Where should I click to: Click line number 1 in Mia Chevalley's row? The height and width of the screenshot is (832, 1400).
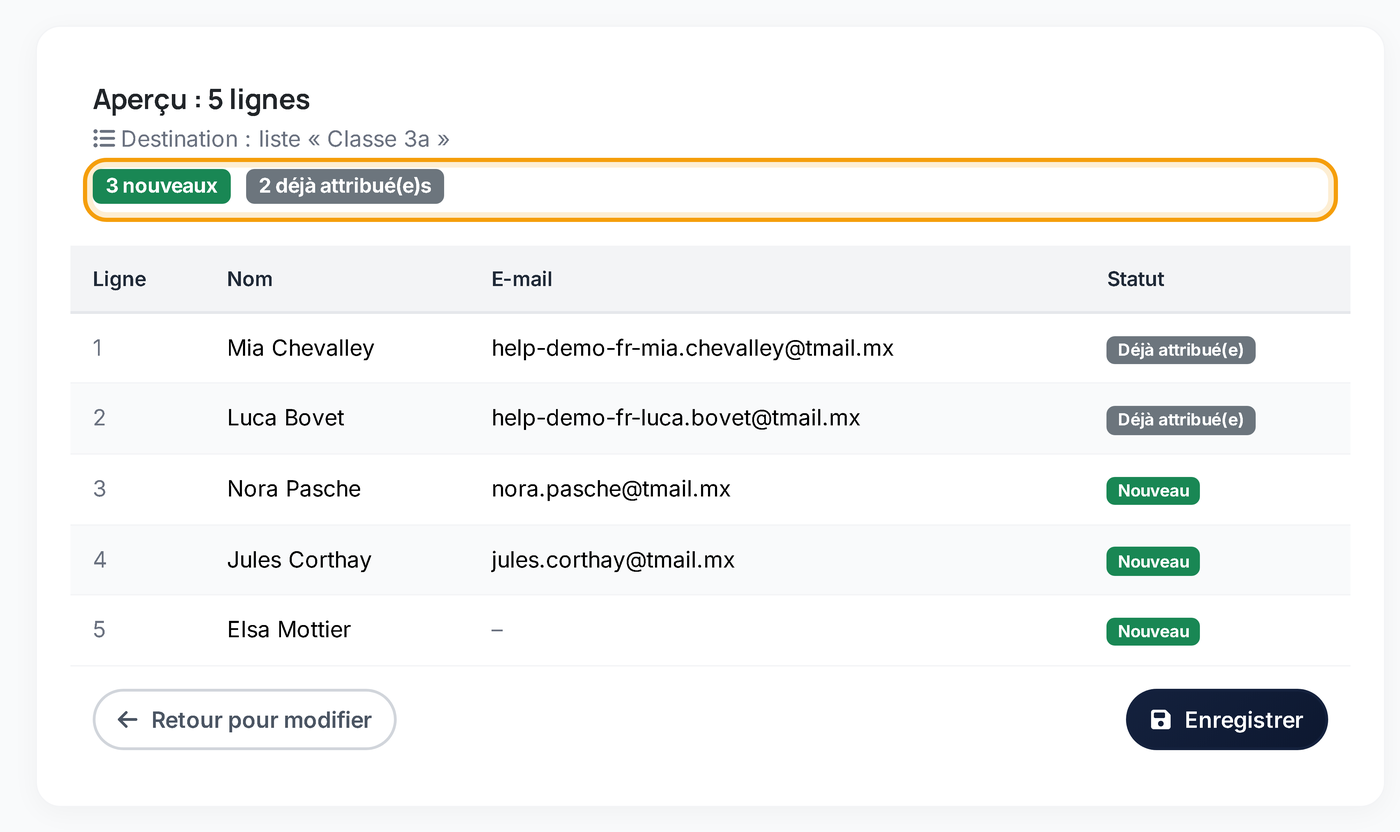tap(98, 348)
